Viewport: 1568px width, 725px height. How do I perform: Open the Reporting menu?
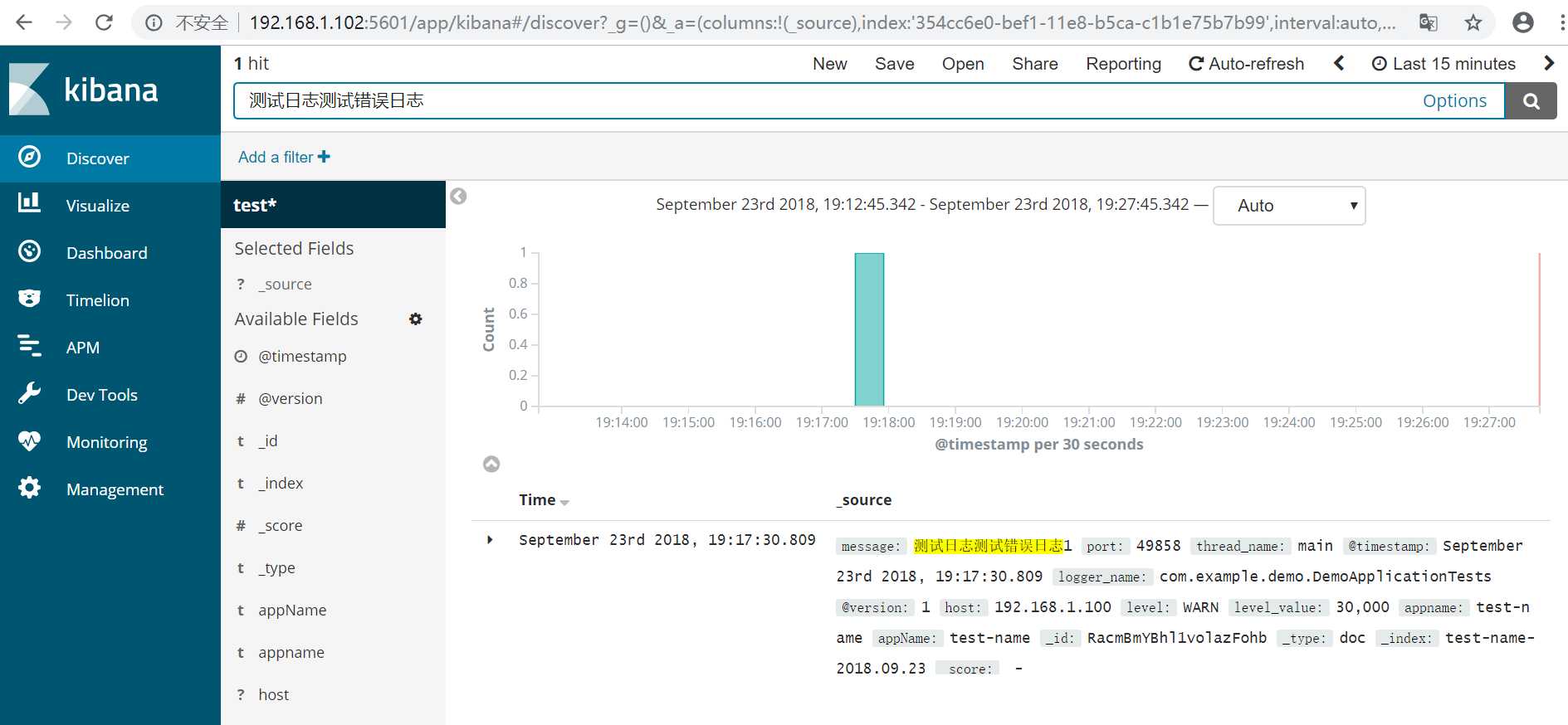(x=1123, y=64)
